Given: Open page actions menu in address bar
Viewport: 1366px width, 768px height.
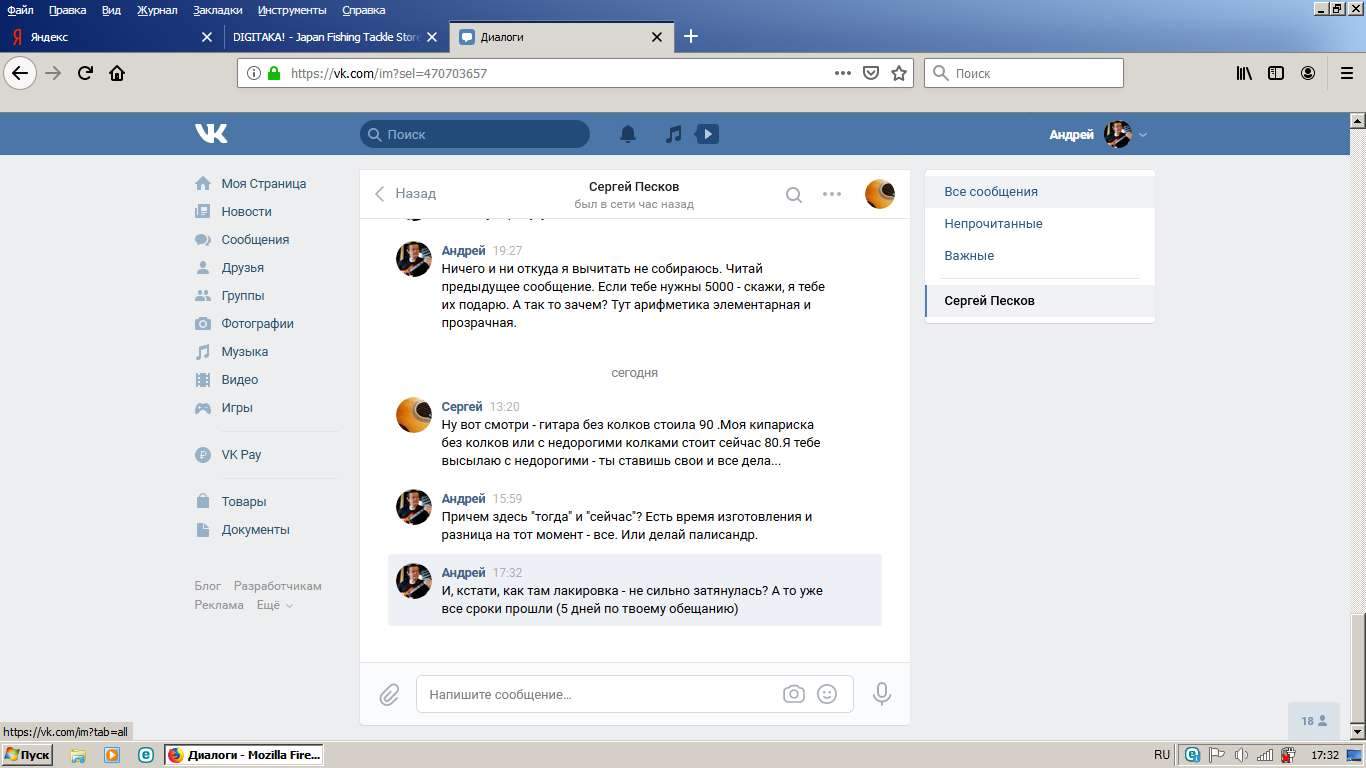Looking at the screenshot, I should [843, 73].
